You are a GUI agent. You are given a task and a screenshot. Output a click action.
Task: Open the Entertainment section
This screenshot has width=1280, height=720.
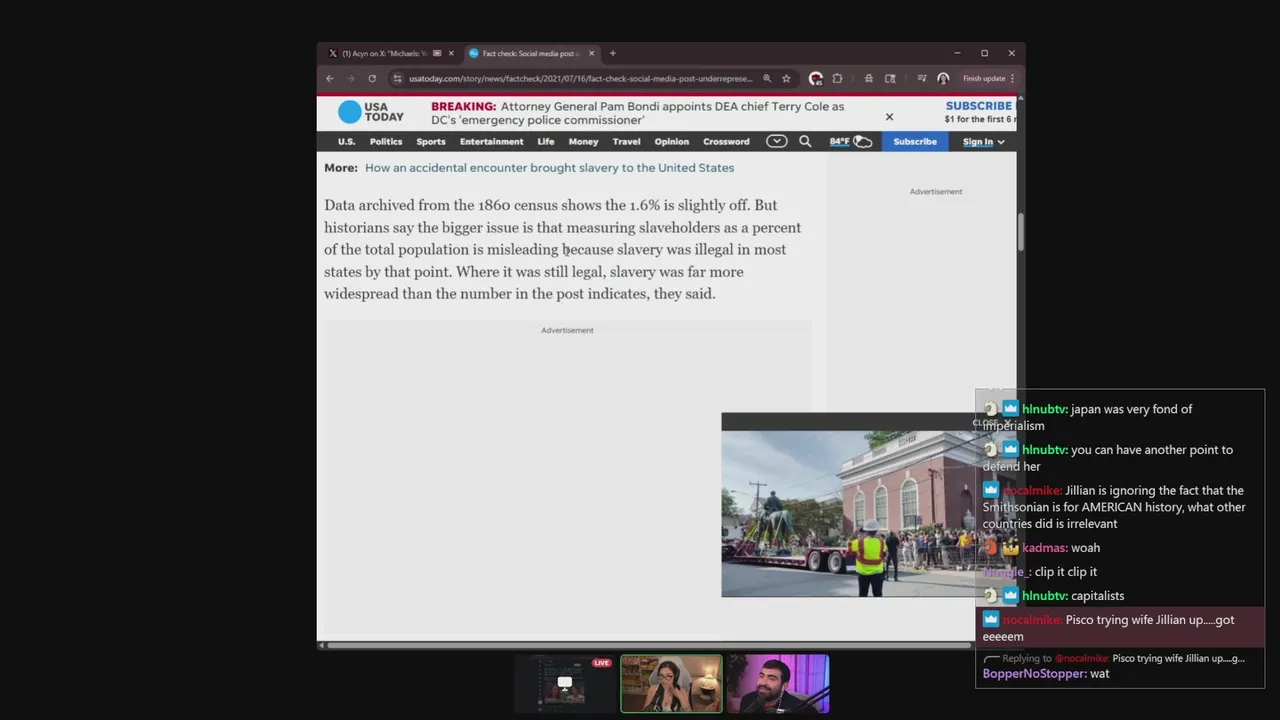tap(492, 142)
